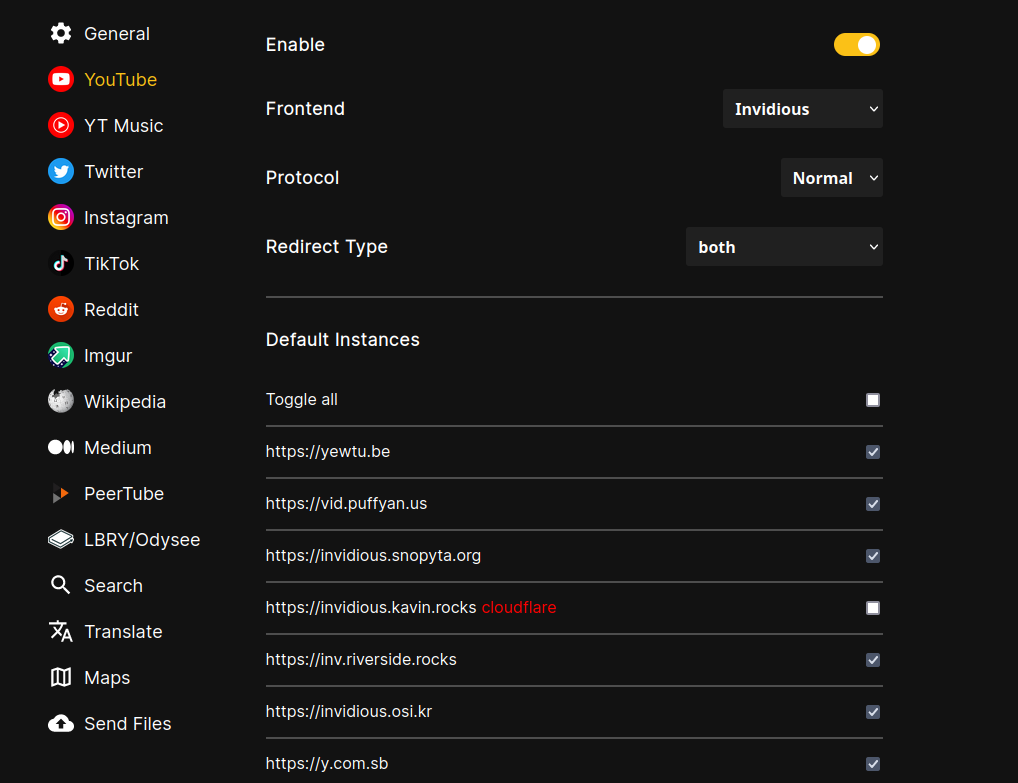The height and width of the screenshot is (783, 1018).
Task: Click the Twitter bird icon
Action: (60, 171)
